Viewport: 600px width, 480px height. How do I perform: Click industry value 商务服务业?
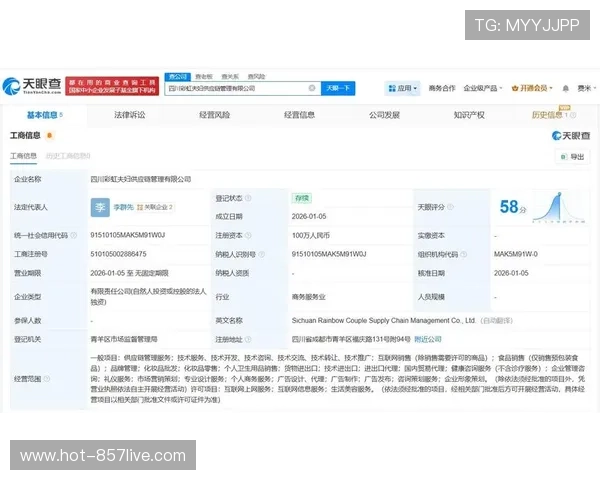(308, 297)
